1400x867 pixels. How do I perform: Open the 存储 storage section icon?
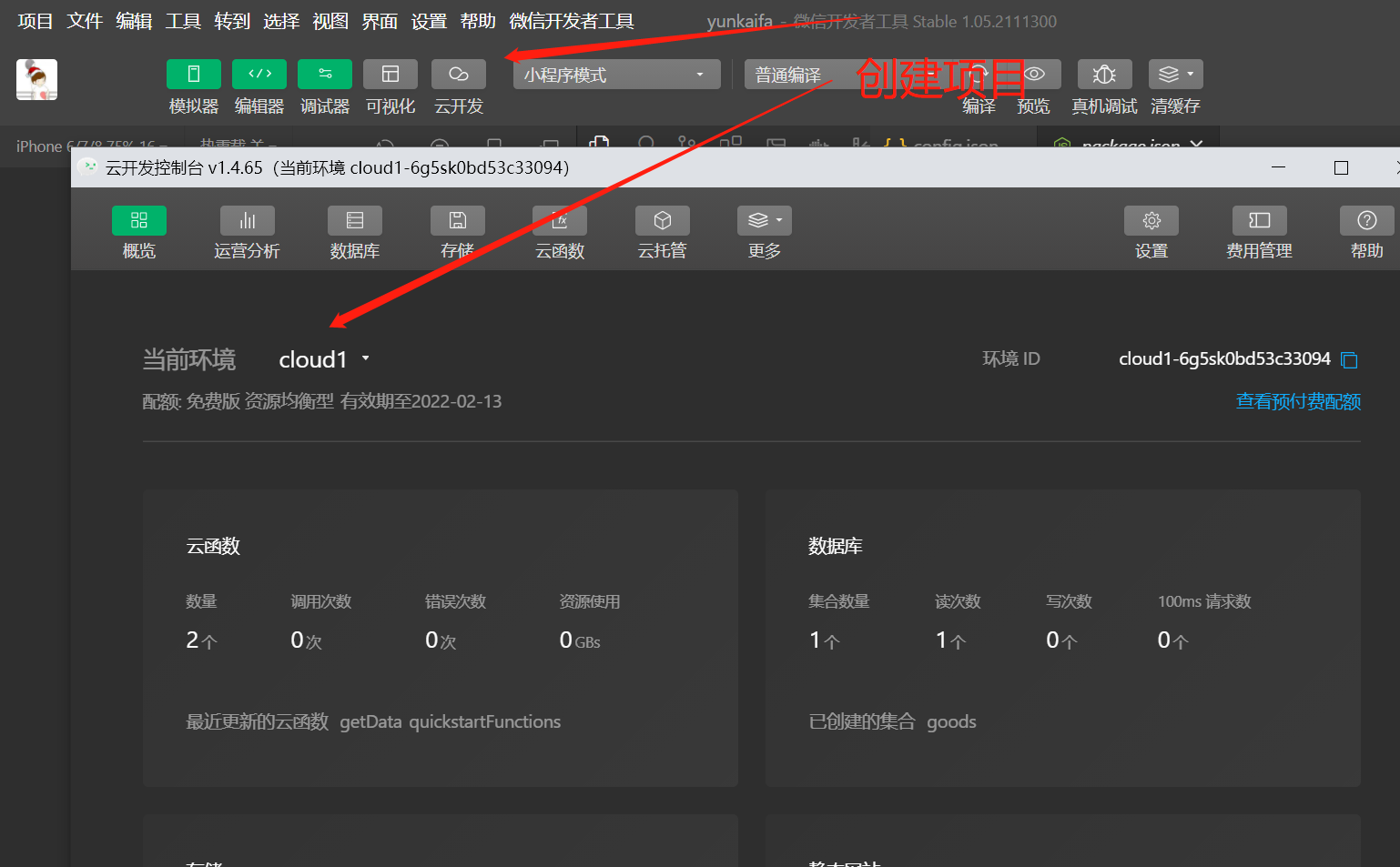tap(458, 221)
